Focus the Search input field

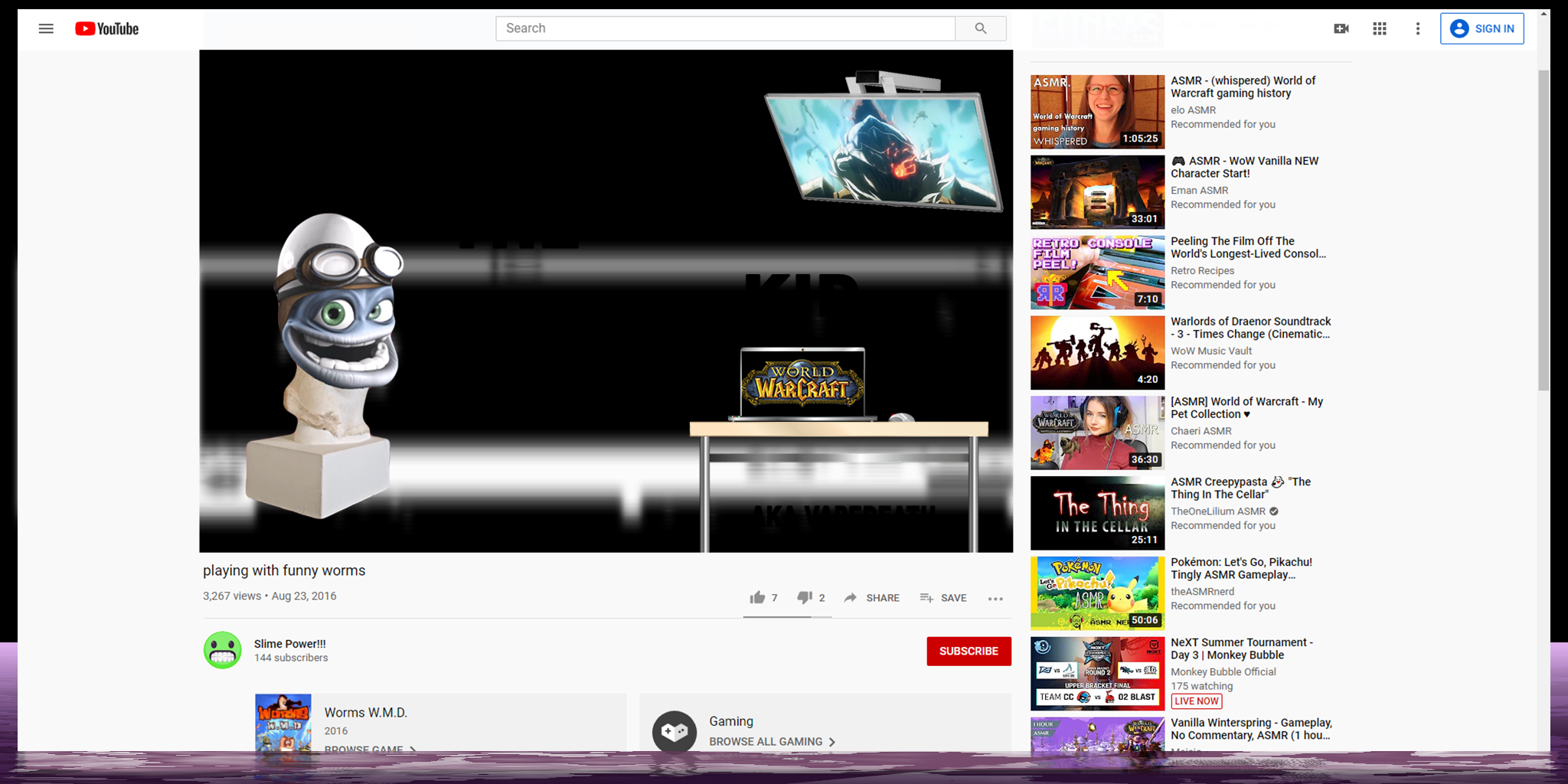[725, 28]
